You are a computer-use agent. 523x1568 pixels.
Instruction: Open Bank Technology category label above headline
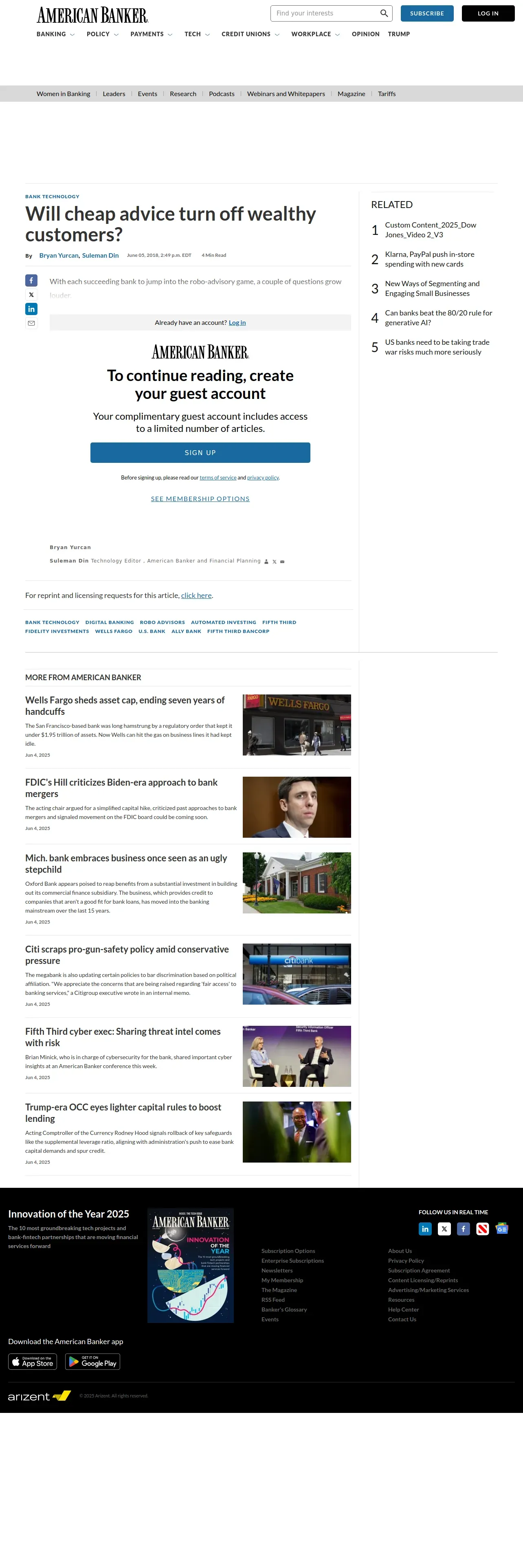coord(52,197)
